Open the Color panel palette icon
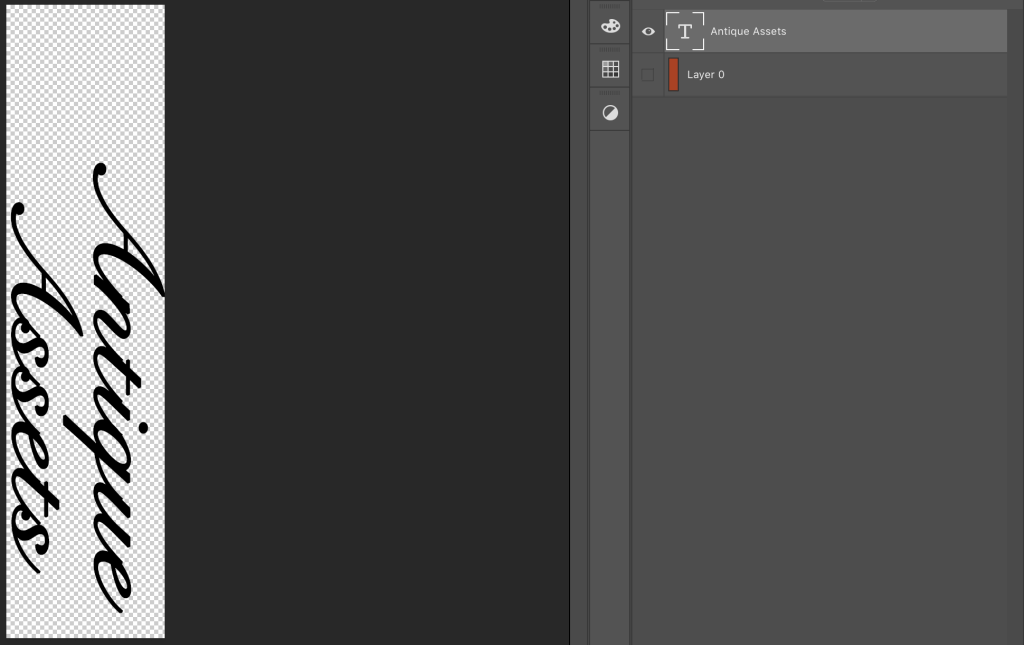 (x=610, y=27)
